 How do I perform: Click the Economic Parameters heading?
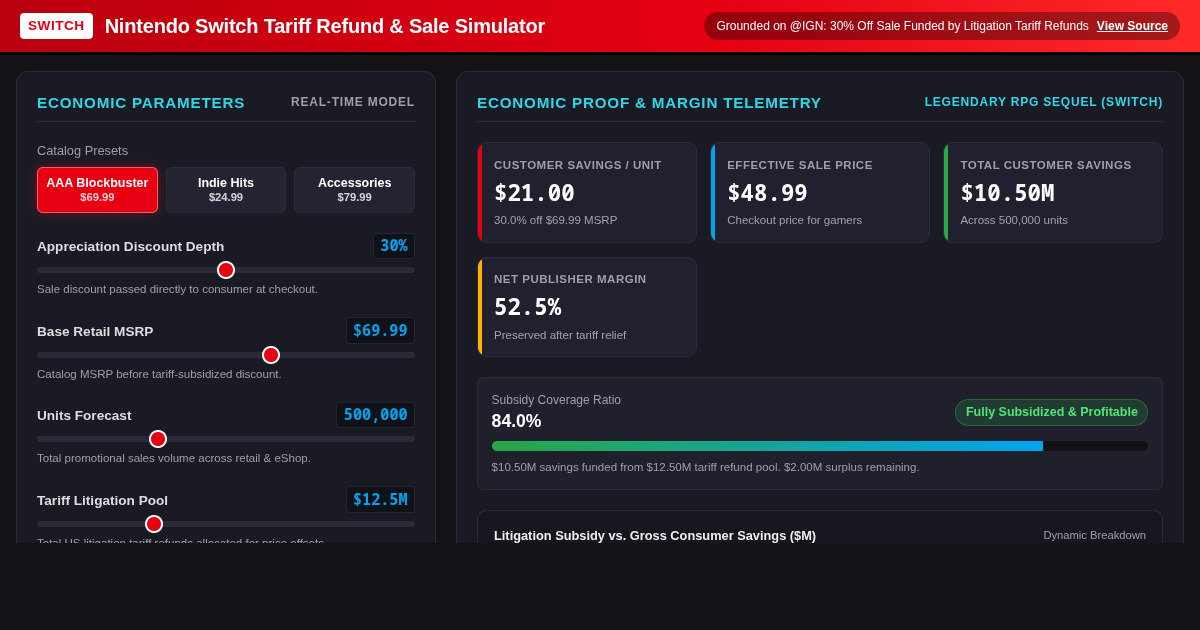click(141, 102)
